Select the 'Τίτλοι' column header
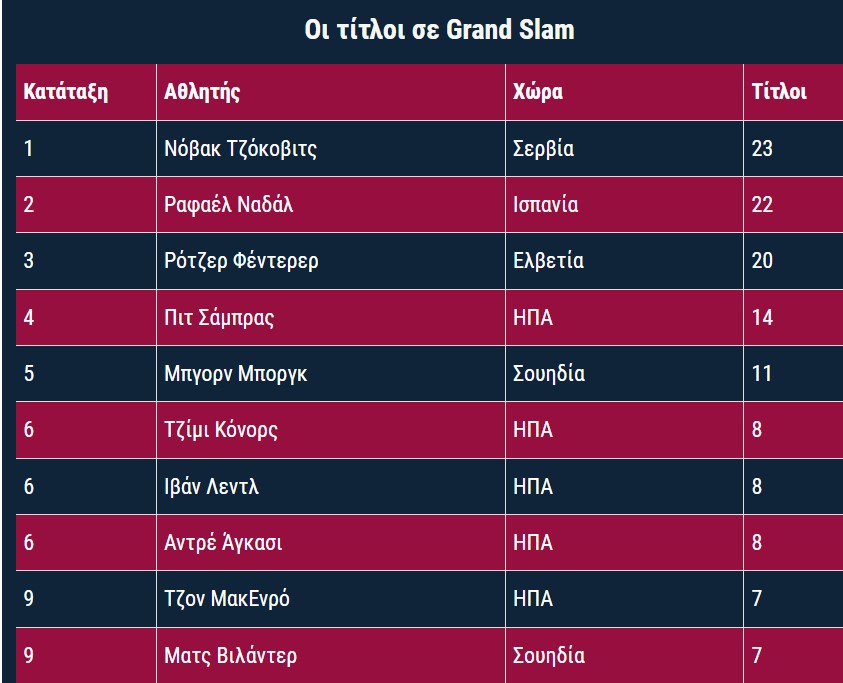 779,92
